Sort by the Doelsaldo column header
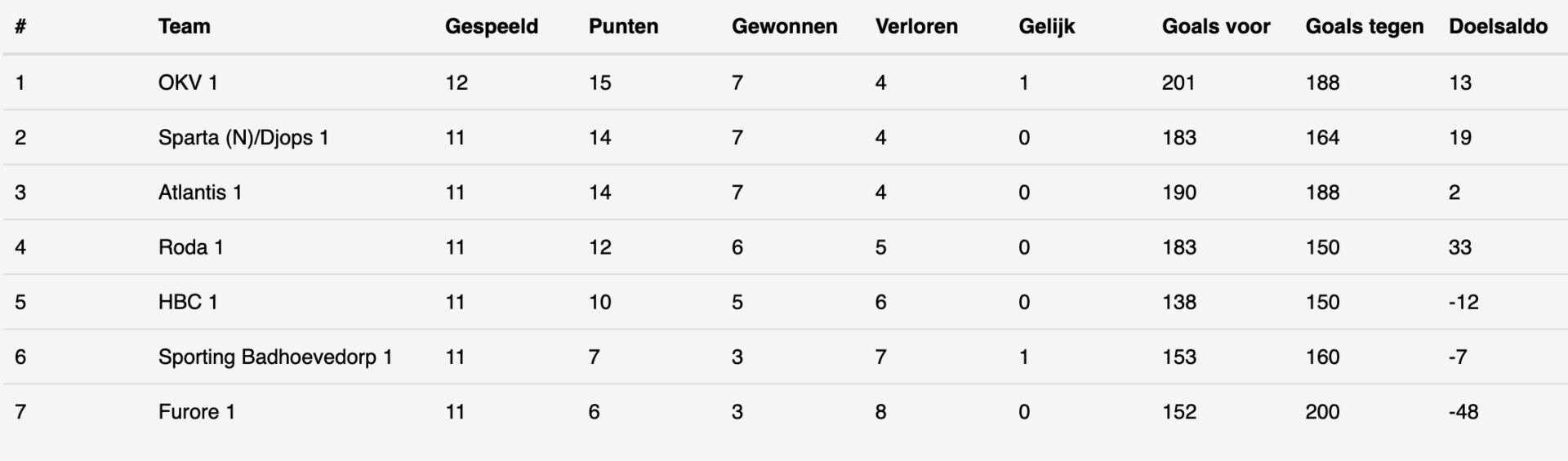This screenshot has width=1568, height=461. click(x=1498, y=26)
